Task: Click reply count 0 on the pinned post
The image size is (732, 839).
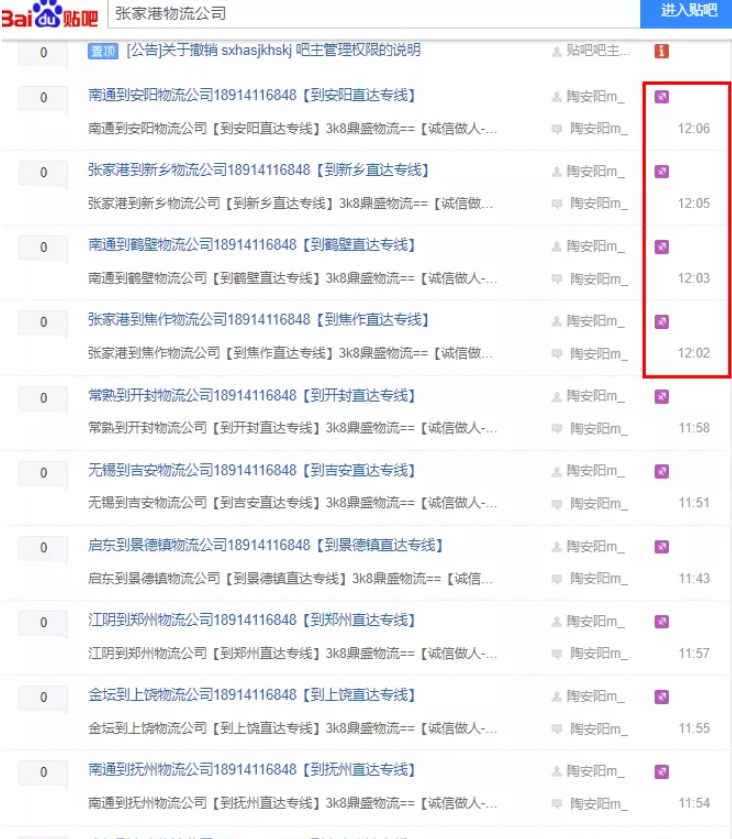Action: pyautogui.click(x=43, y=53)
